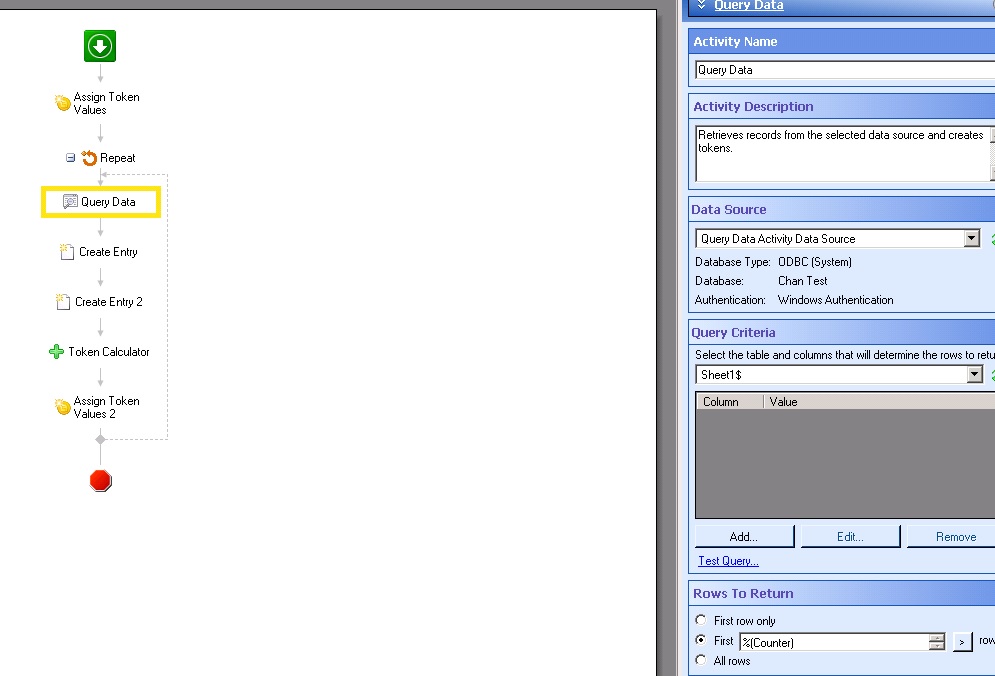The height and width of the screenshot is (676, 995).
Task: Click the Query Data panel title link
Action: 749,5
